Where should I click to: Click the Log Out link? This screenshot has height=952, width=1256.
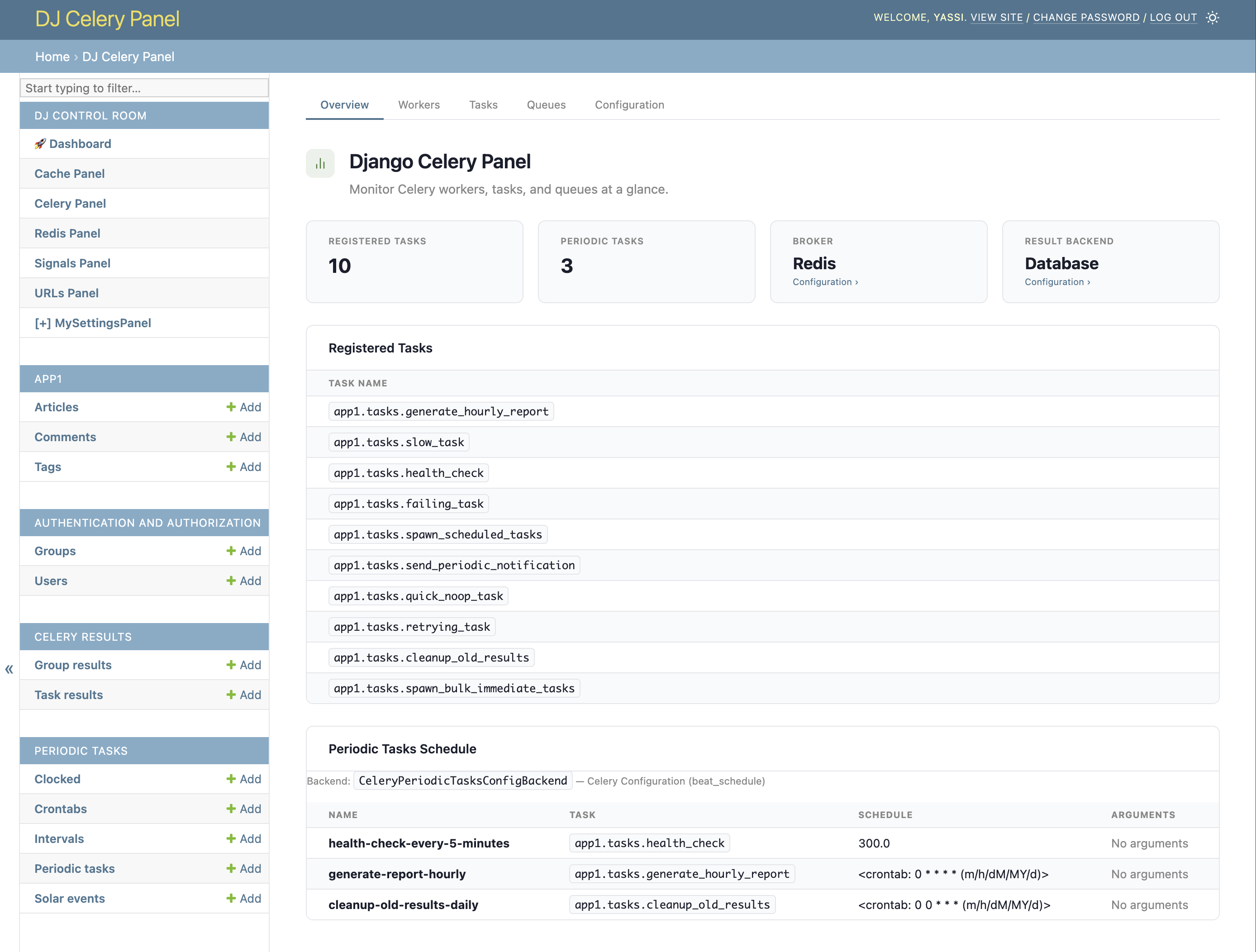coord(1173,18)
